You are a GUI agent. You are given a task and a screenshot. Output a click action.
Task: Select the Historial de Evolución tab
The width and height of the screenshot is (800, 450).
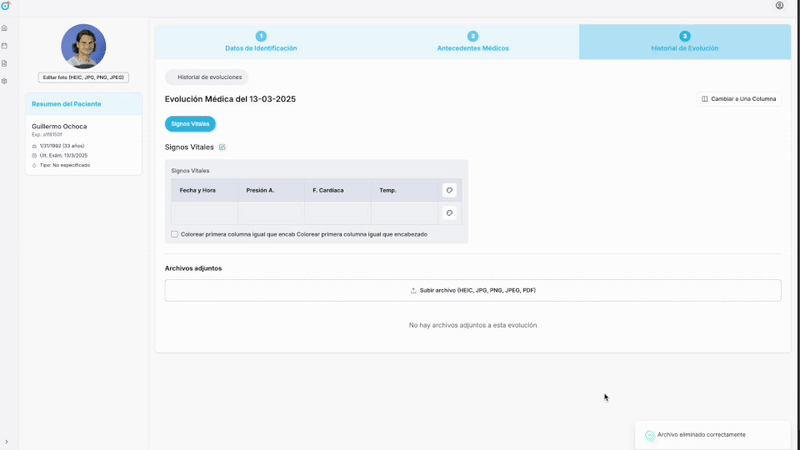pyautogui.click(x=685, y=42)
